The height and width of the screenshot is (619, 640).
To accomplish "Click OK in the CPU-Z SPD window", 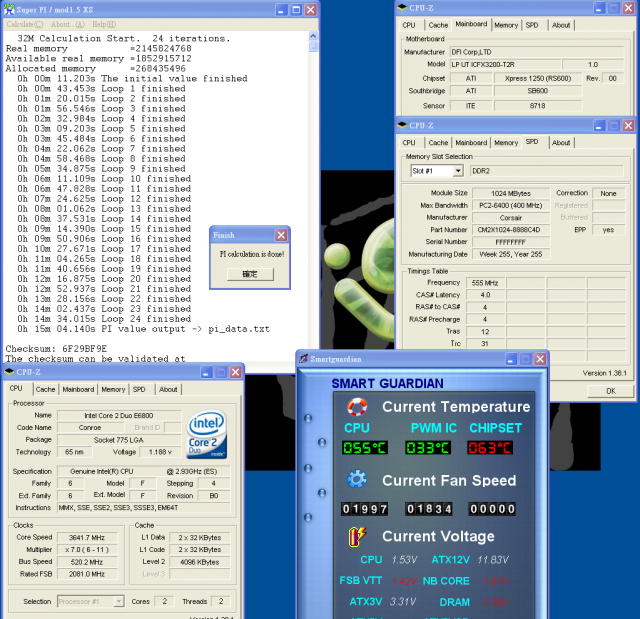I will click(x=611, y=391).
